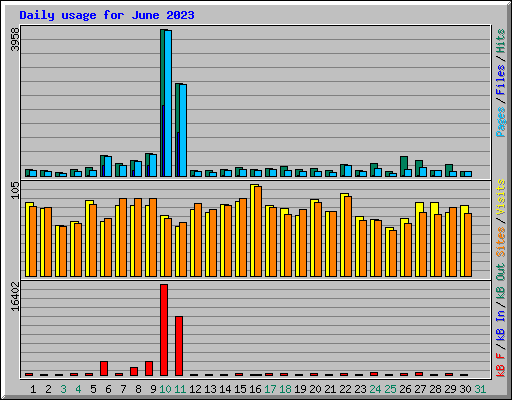Viewport: 512px width, 400px height.
Task: Click day 3 on the x-axis
Action: 63,389
